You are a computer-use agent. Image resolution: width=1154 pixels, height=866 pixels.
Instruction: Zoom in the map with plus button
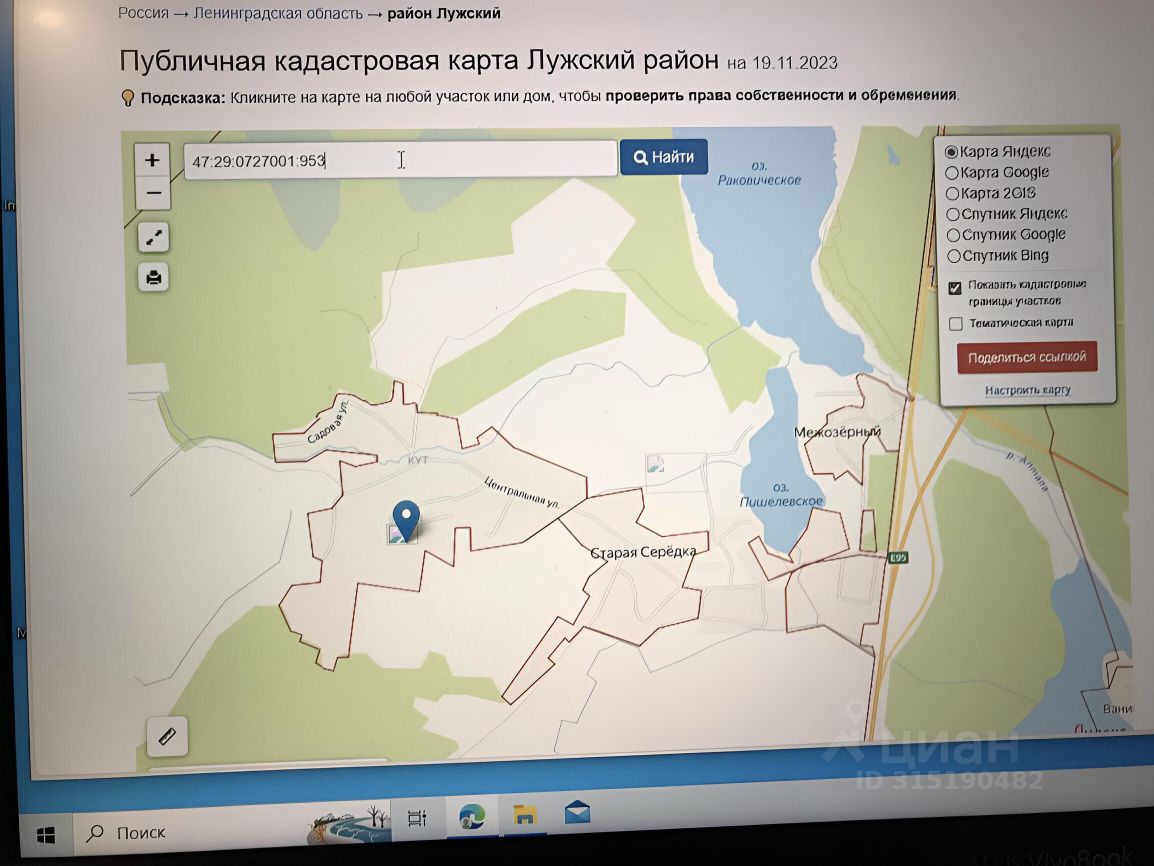click(x=152, y=160)
